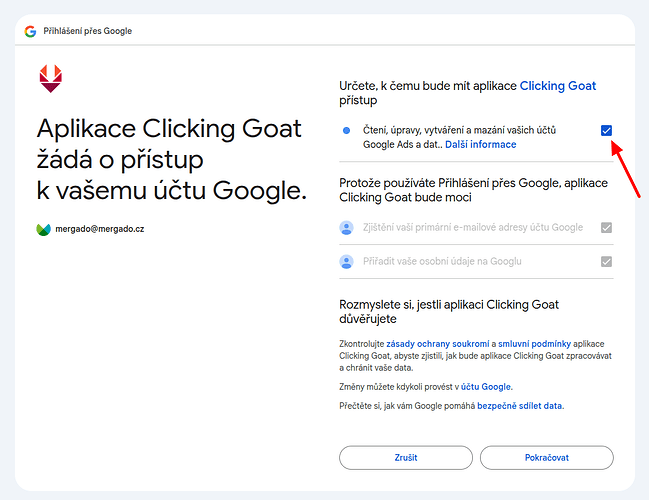
Task: Open 'bezpečně sdílet data' link
Action: coord(519,406)
